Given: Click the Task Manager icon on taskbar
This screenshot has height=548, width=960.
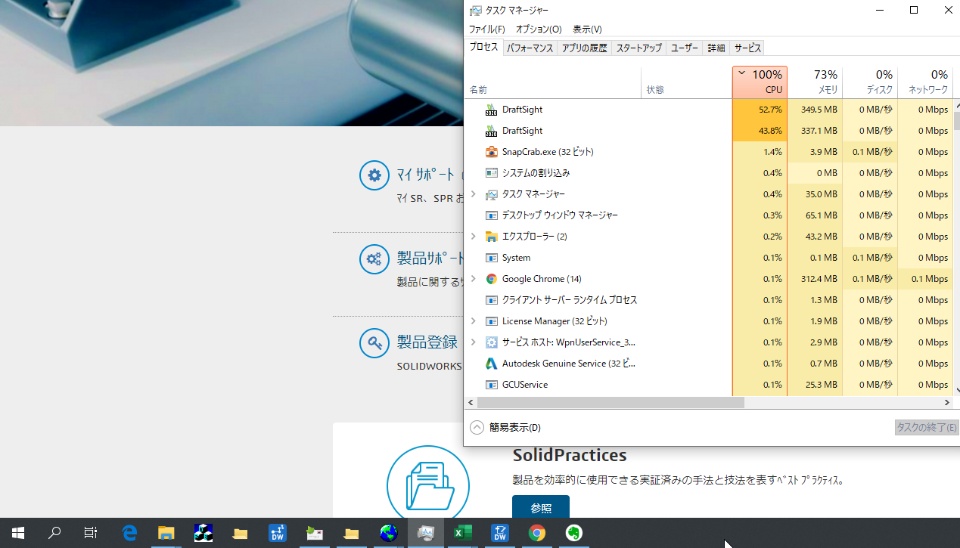Looking at the screenshot, I should coord(426,533).
